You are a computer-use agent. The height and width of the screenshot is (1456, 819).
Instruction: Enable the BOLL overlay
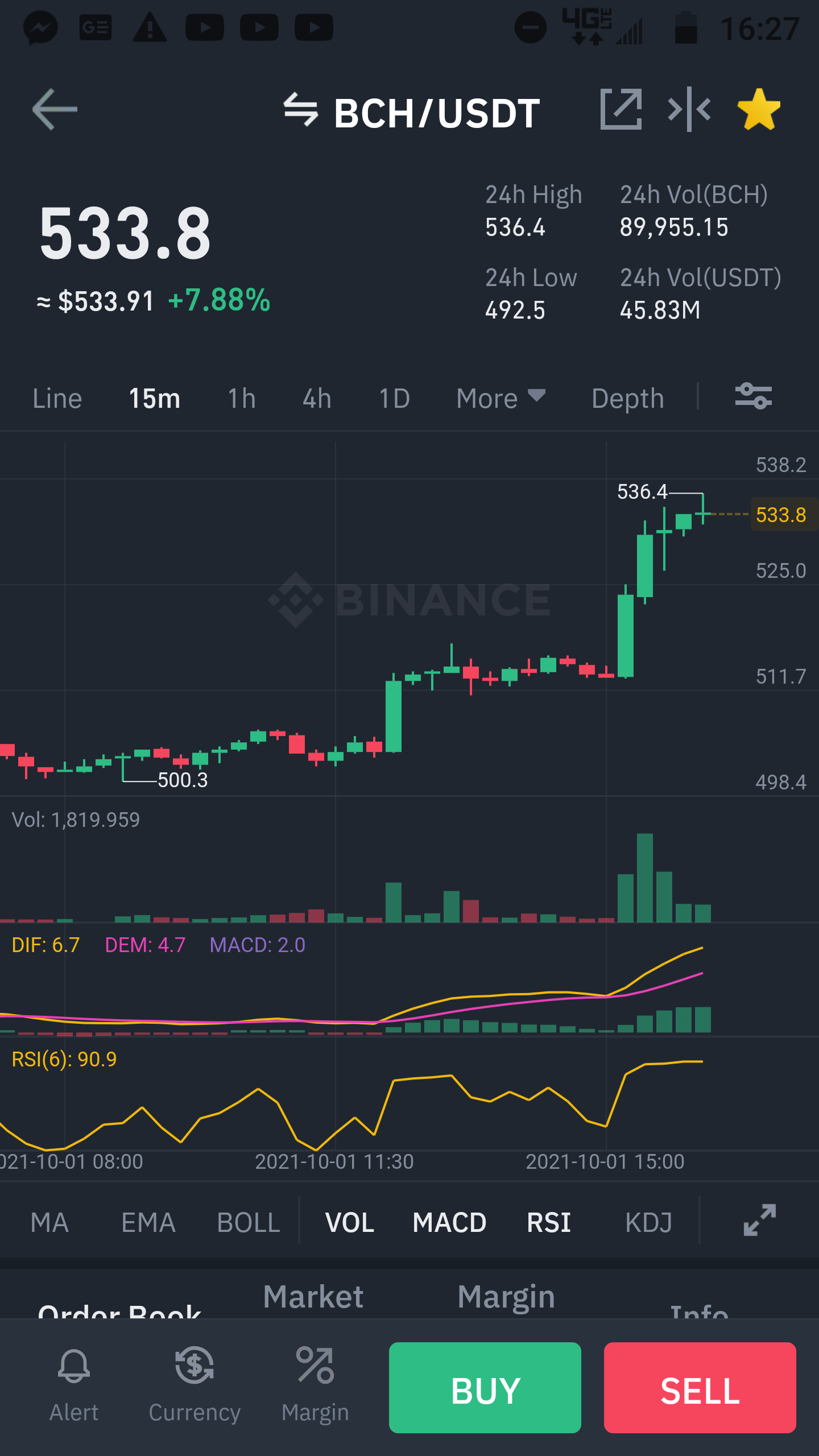pyautogui.click(x=249, y=1222)
